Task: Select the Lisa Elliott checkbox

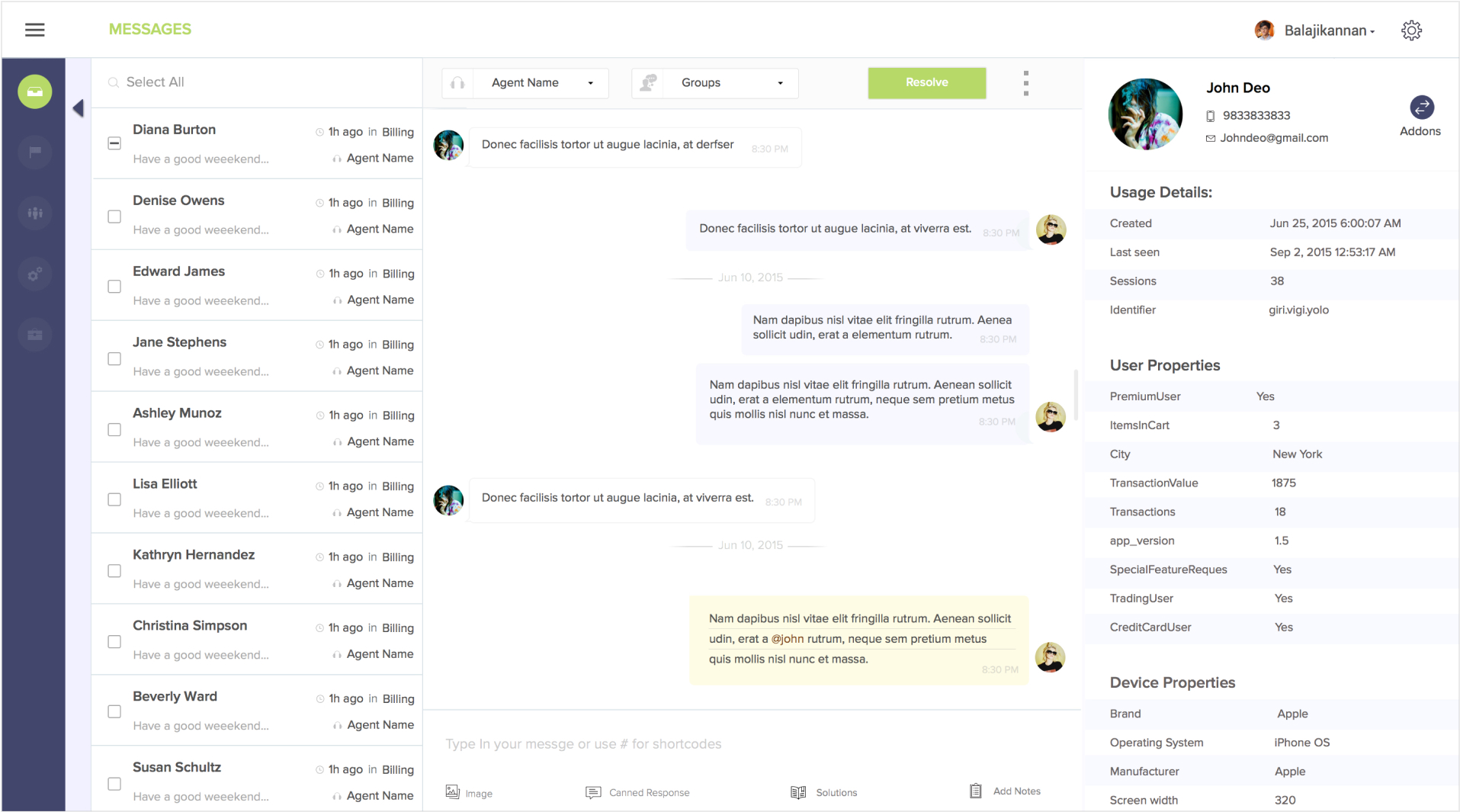Action: click(x=114, y=500)
